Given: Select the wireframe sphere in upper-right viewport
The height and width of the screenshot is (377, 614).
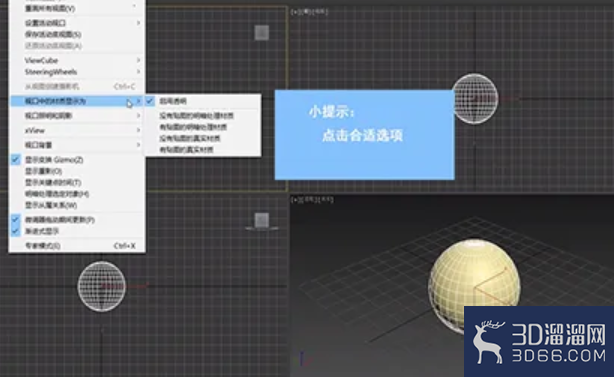Looking at the screenshot, I should click(475, 99).
